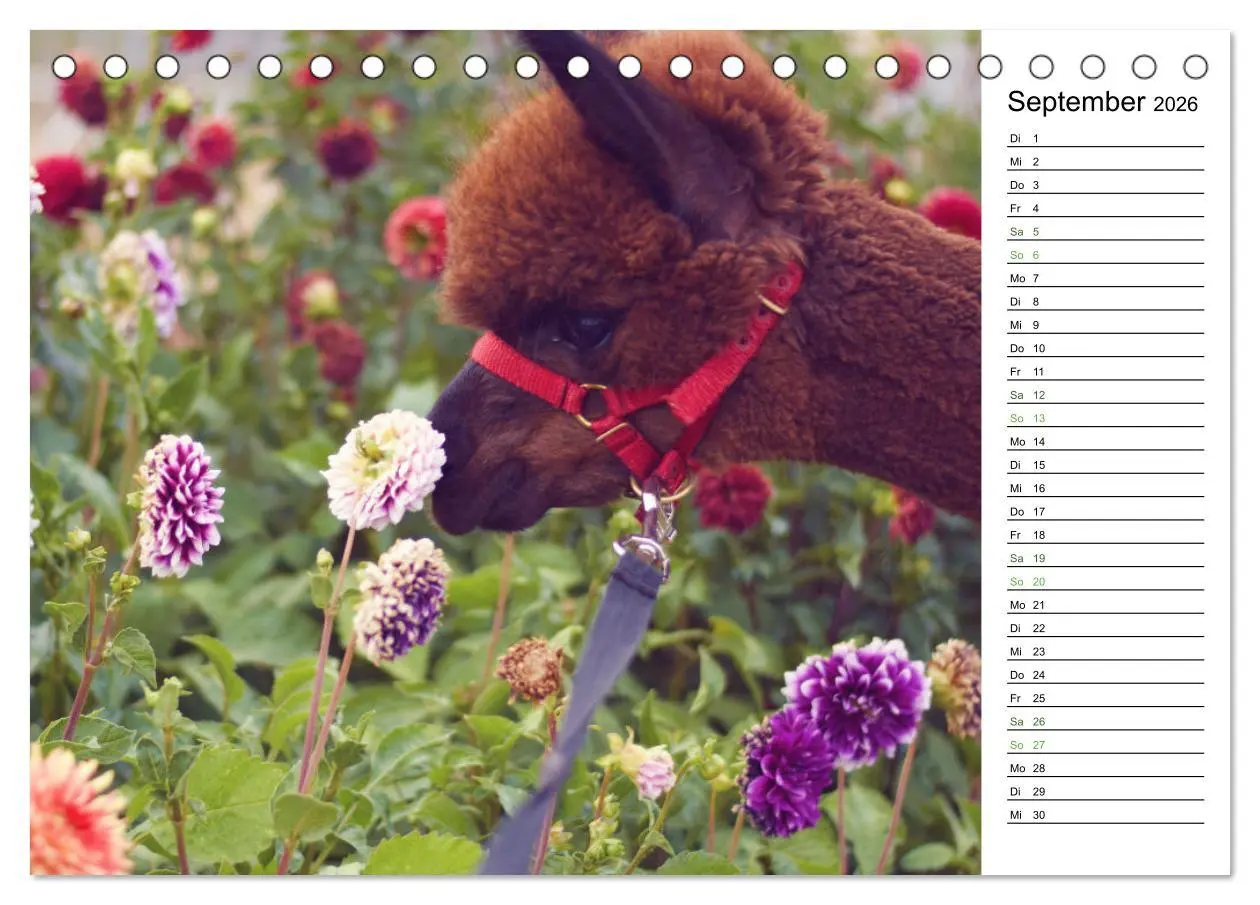
Task: Select the Sa 12 weekend row
Action: pyautogui.click(x=1105, y=395)
